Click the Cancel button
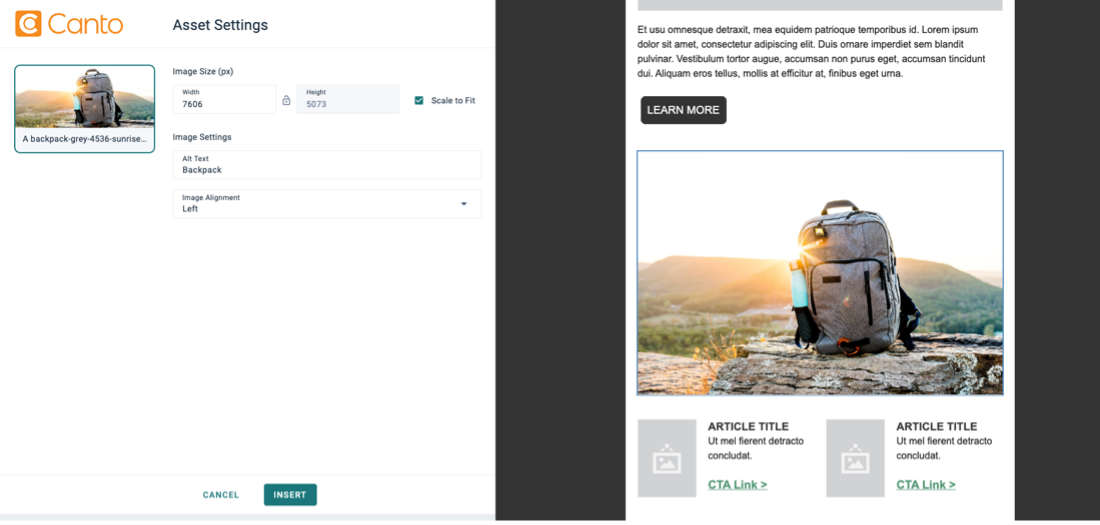Image resolution: width=1100 pixels, height=525 pixels. click(x=221, y=495)
